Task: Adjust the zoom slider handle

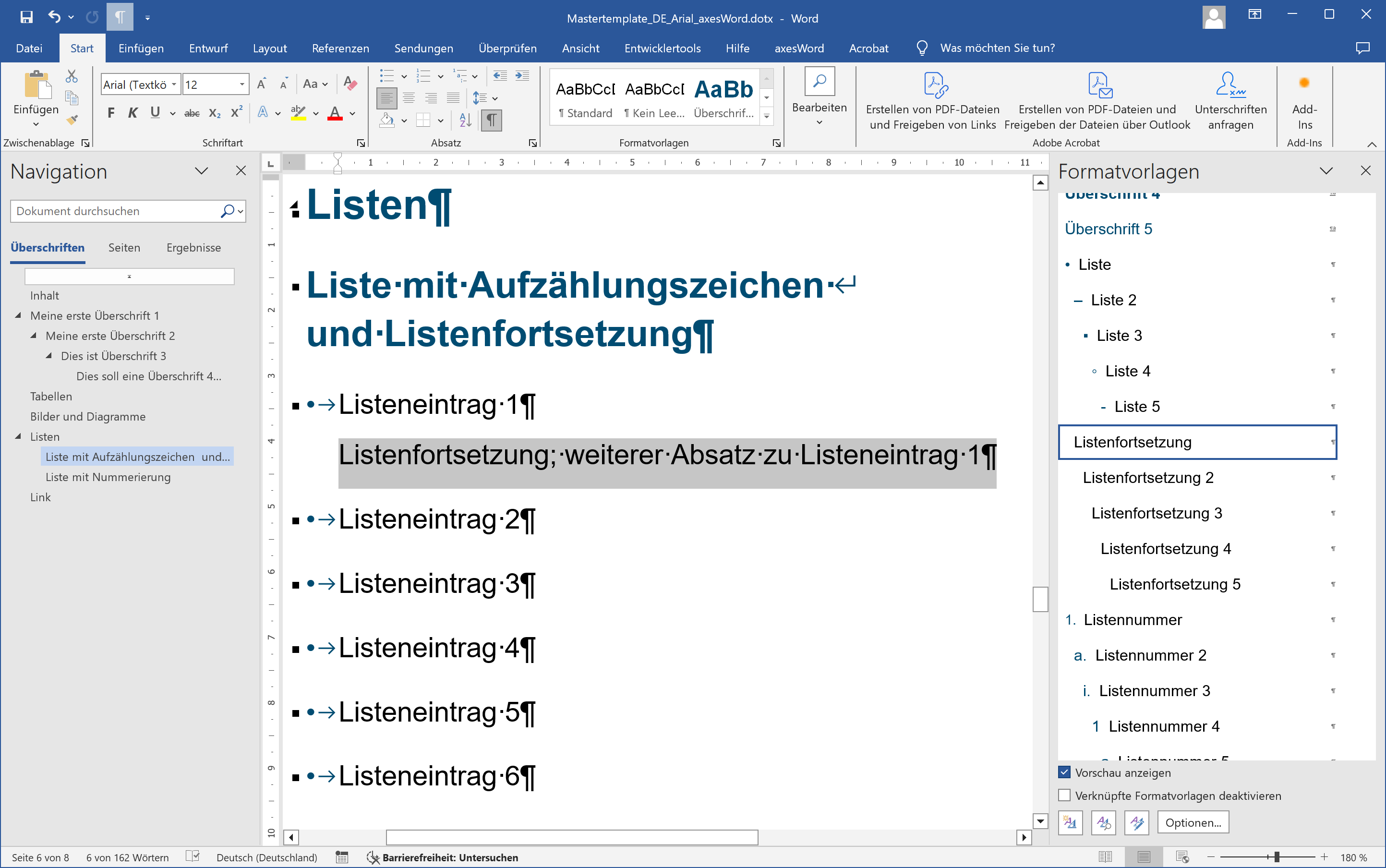Action: 1277,857
